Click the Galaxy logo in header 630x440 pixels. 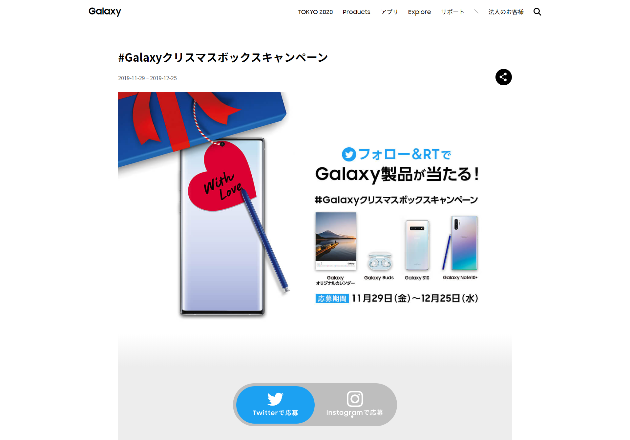pos(105,12)
